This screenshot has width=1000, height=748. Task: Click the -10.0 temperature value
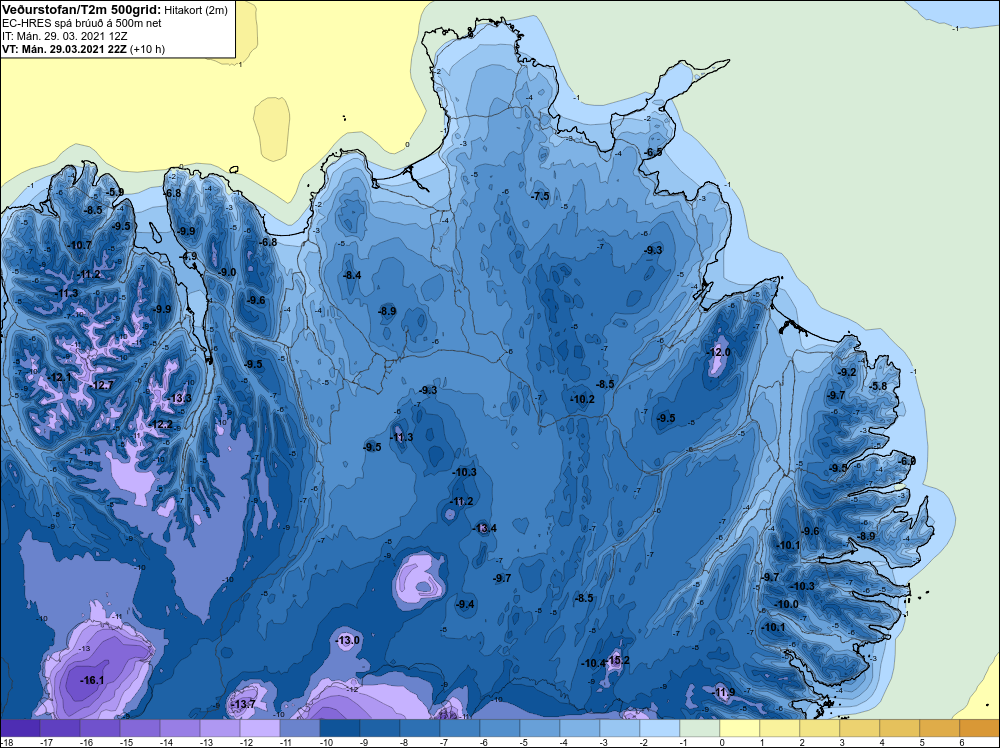tap(786, 604)
